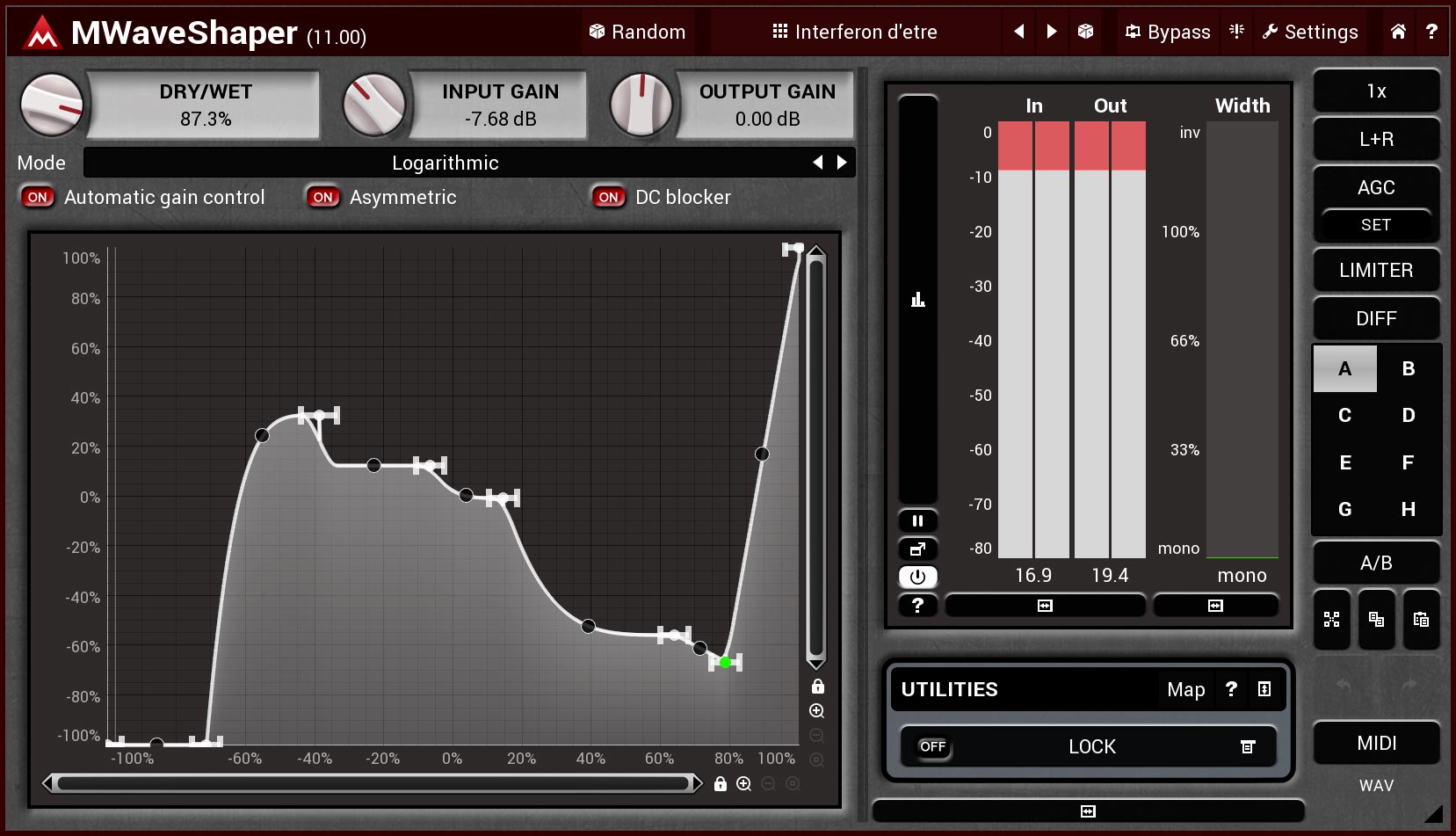The height and width of the screenshot is (836, 1456).
Task: Click the morph slots icon below A/B
Action: pos(1332,620)
